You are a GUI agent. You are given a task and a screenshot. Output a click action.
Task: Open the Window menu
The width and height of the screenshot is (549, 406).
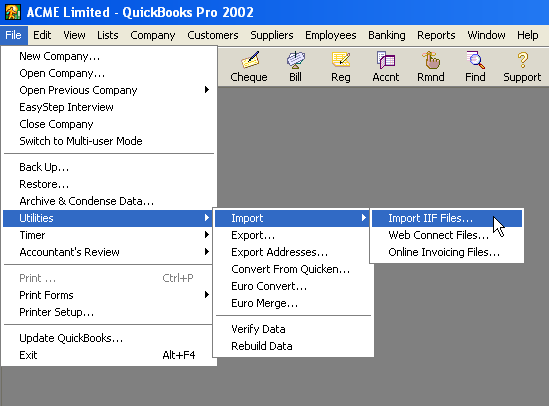pos(486,35)
